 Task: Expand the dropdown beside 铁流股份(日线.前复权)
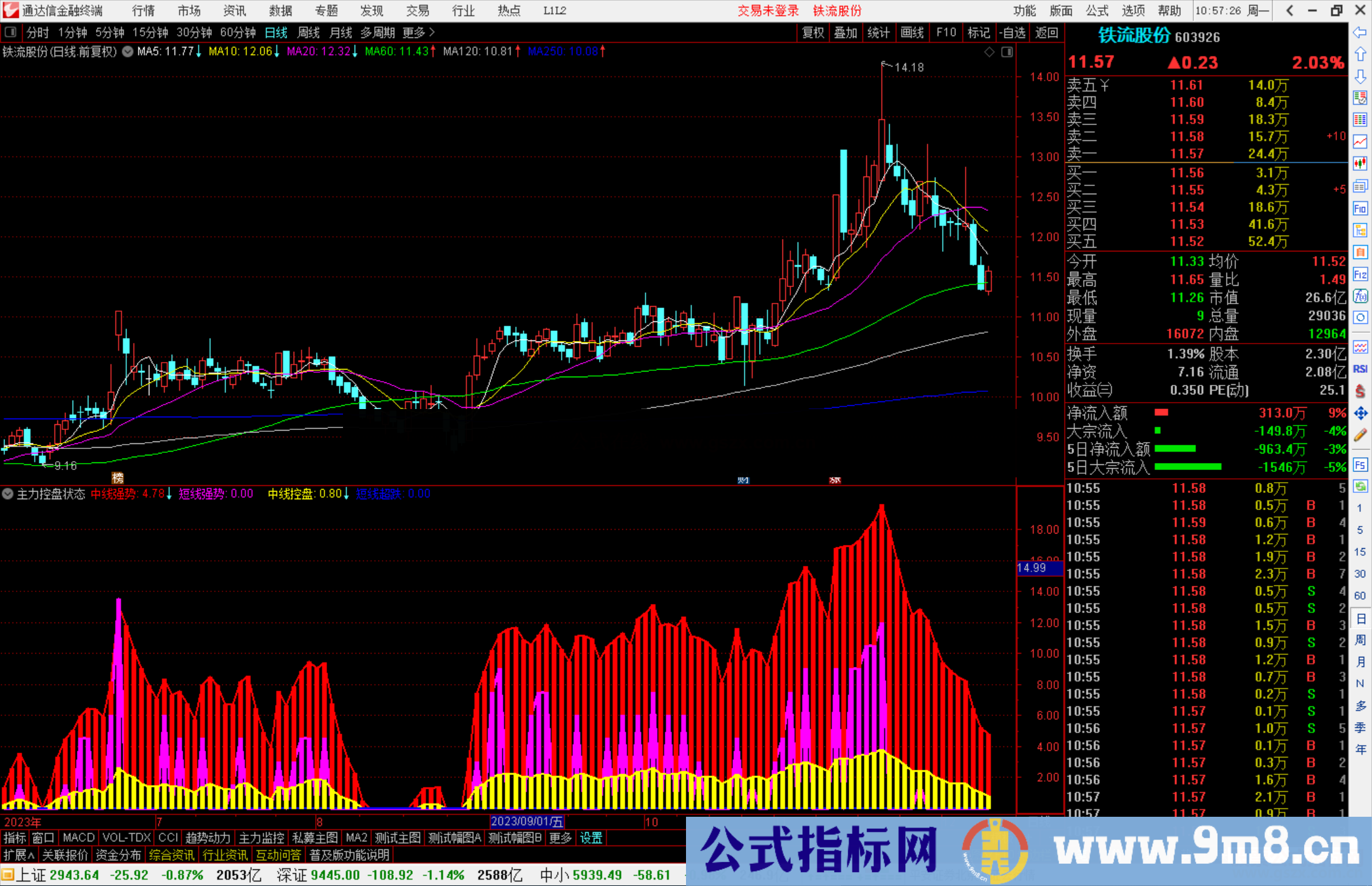[x=128, y=51]
